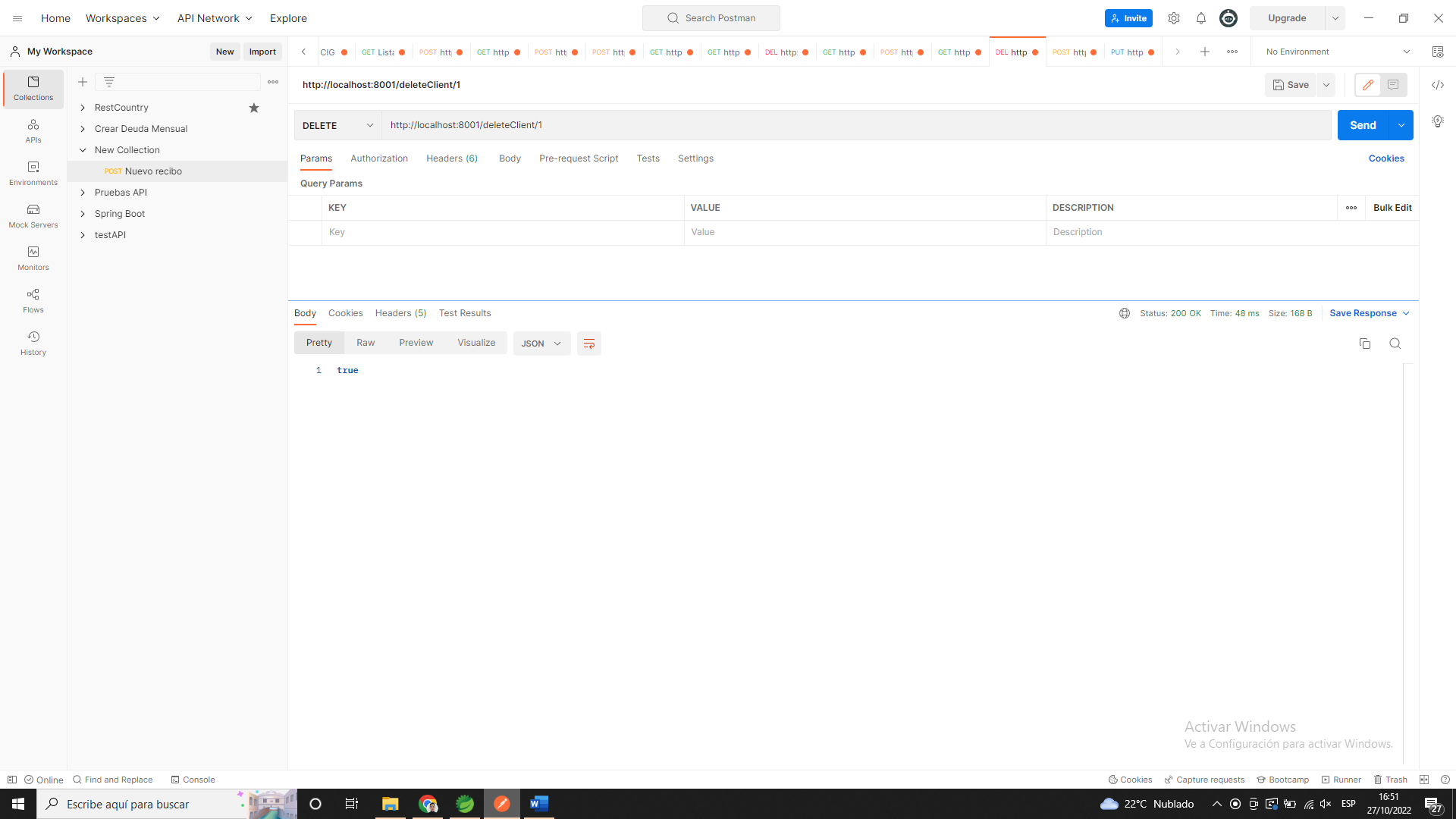Search within the response body
The height and width of the screenshot is (819, 1456).
[x=1395, y=343]
